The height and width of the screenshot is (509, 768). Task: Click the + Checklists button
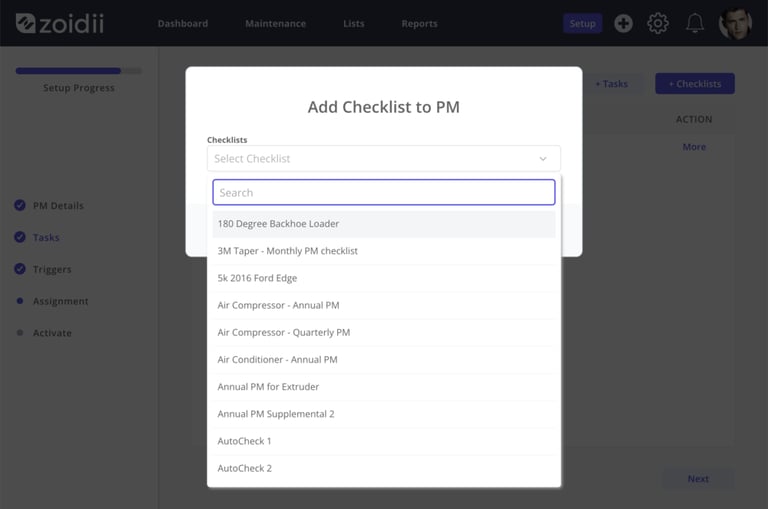[695, 84]
